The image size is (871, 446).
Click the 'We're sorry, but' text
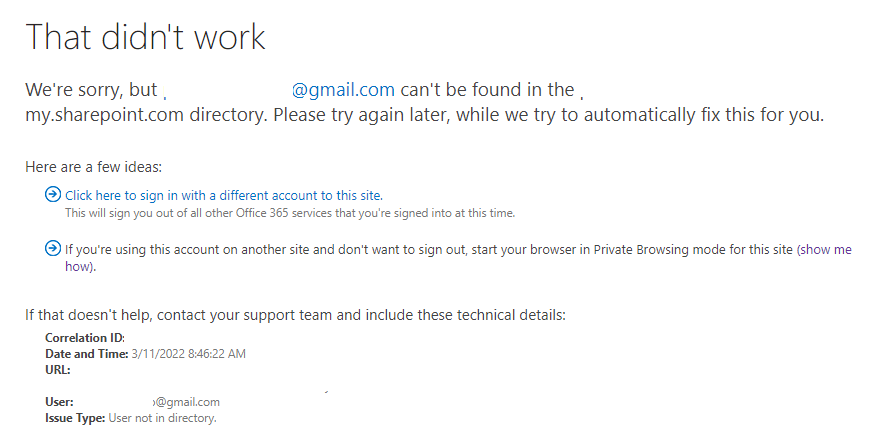click(x=92, y=90)
